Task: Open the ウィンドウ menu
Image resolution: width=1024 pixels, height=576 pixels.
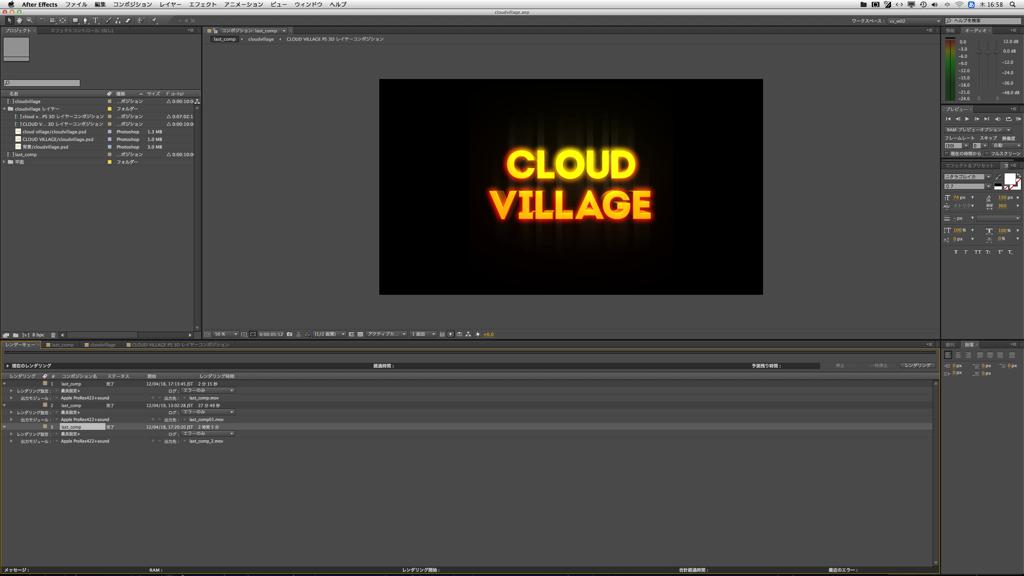Action: (x=308, y=5)
